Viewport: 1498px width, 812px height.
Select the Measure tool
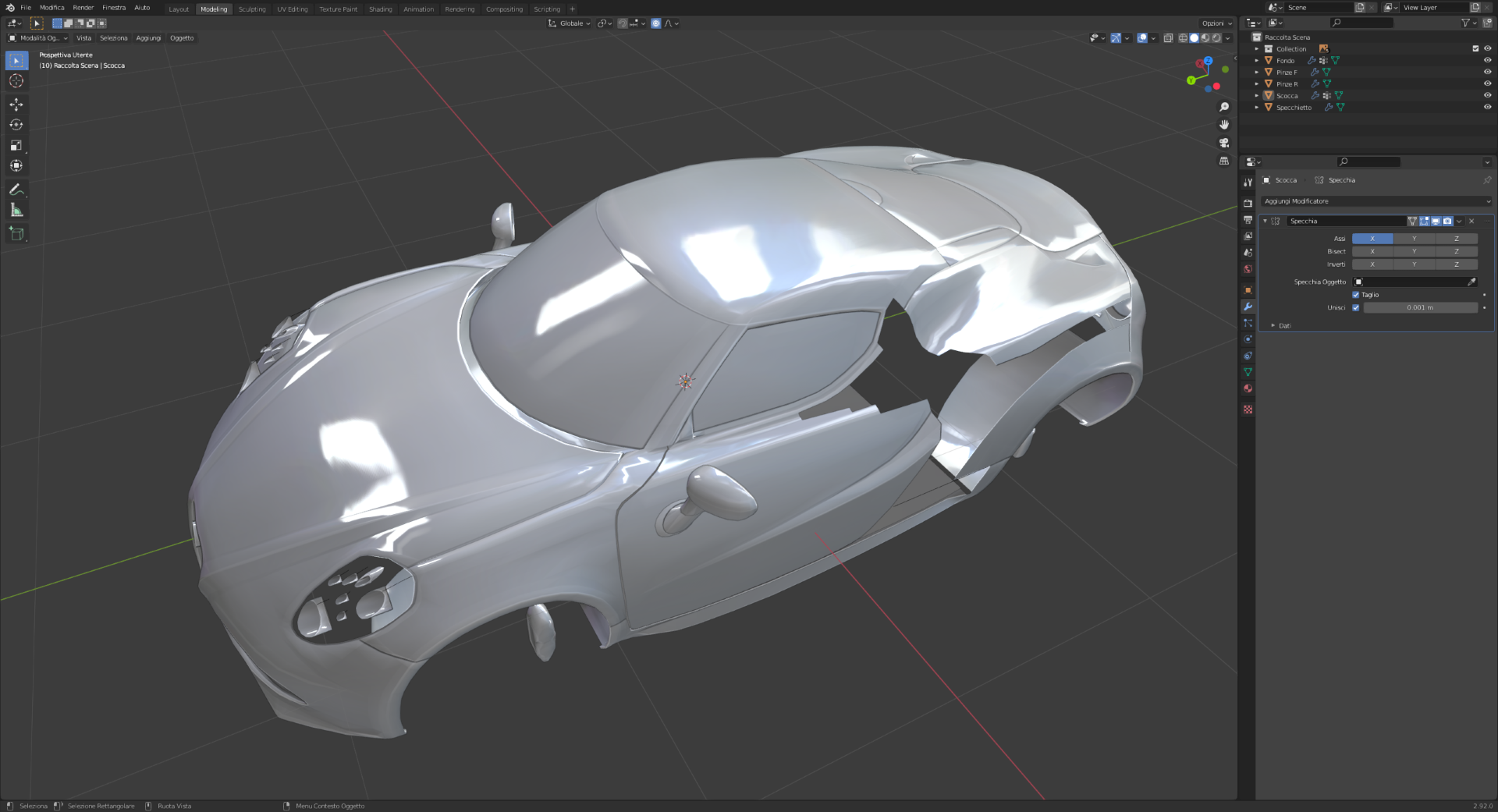pyautogui.click(x=16, y=210)
